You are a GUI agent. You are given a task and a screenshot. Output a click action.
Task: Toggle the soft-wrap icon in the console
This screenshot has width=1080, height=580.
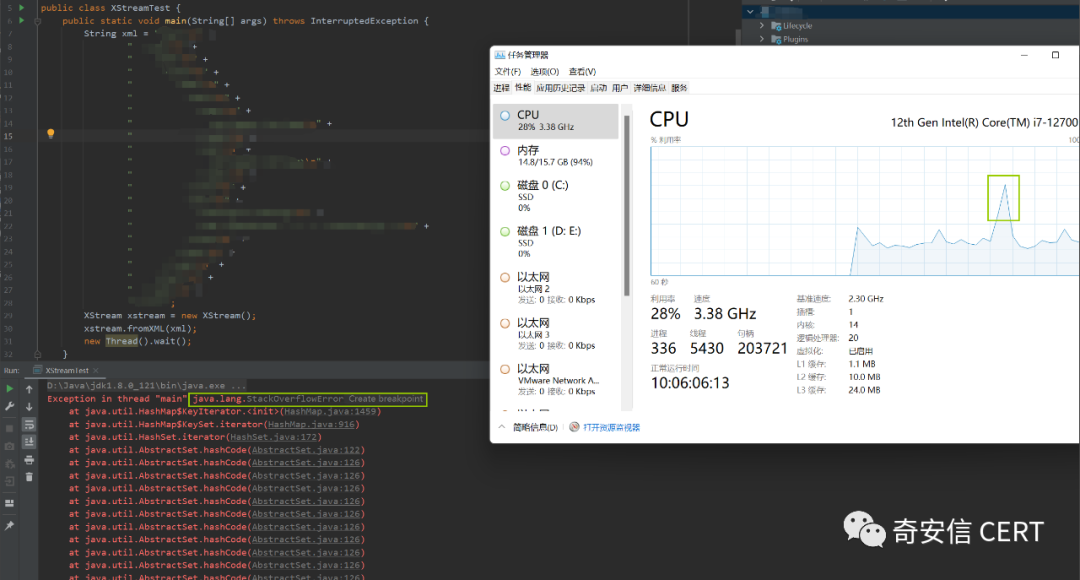pyautogui.click(x=29, y=425)
